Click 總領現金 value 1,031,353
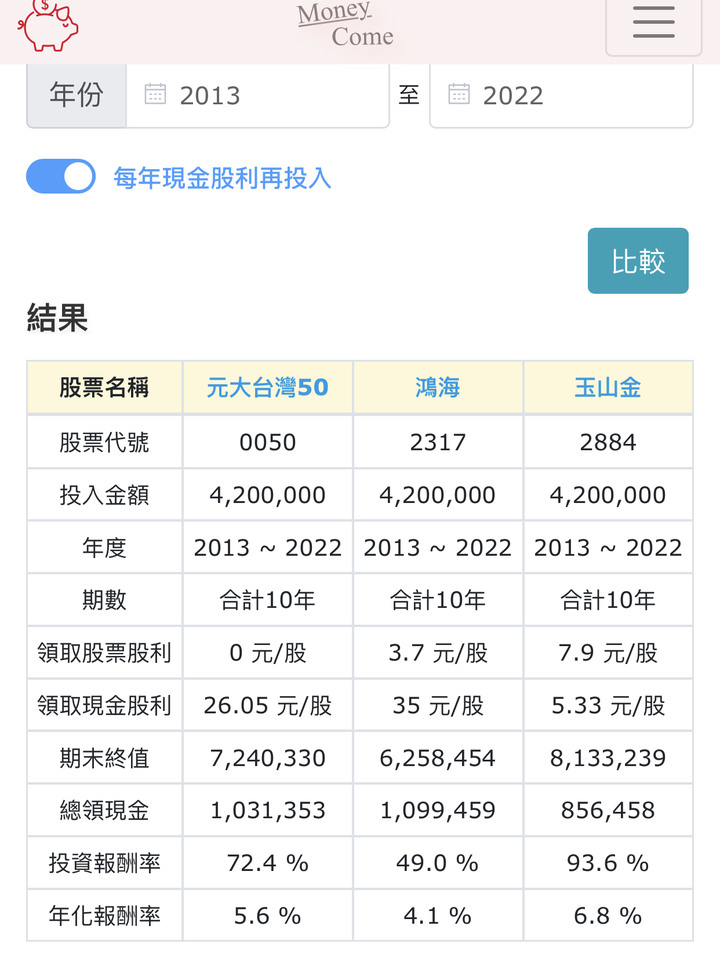720x966 pixels. tap(267, 810)
